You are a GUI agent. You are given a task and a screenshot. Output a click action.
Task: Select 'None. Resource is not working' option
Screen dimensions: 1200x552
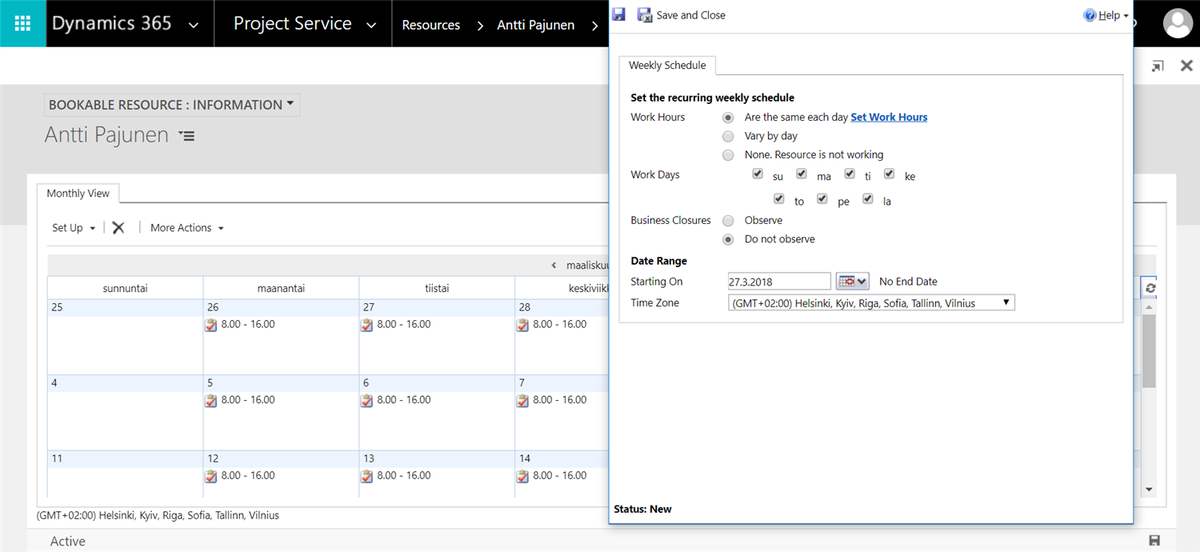[728, 155]
